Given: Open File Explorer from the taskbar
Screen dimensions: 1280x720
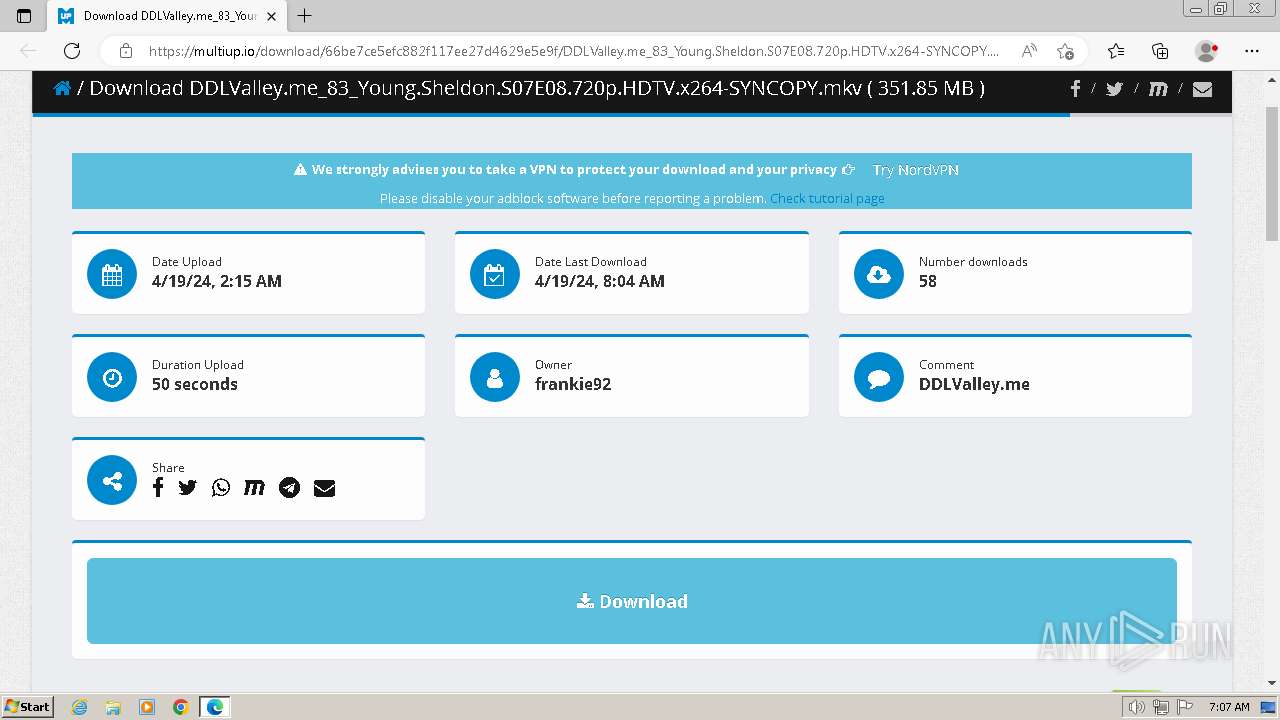Looking at the screenshot, I should [x=113, y=707].
